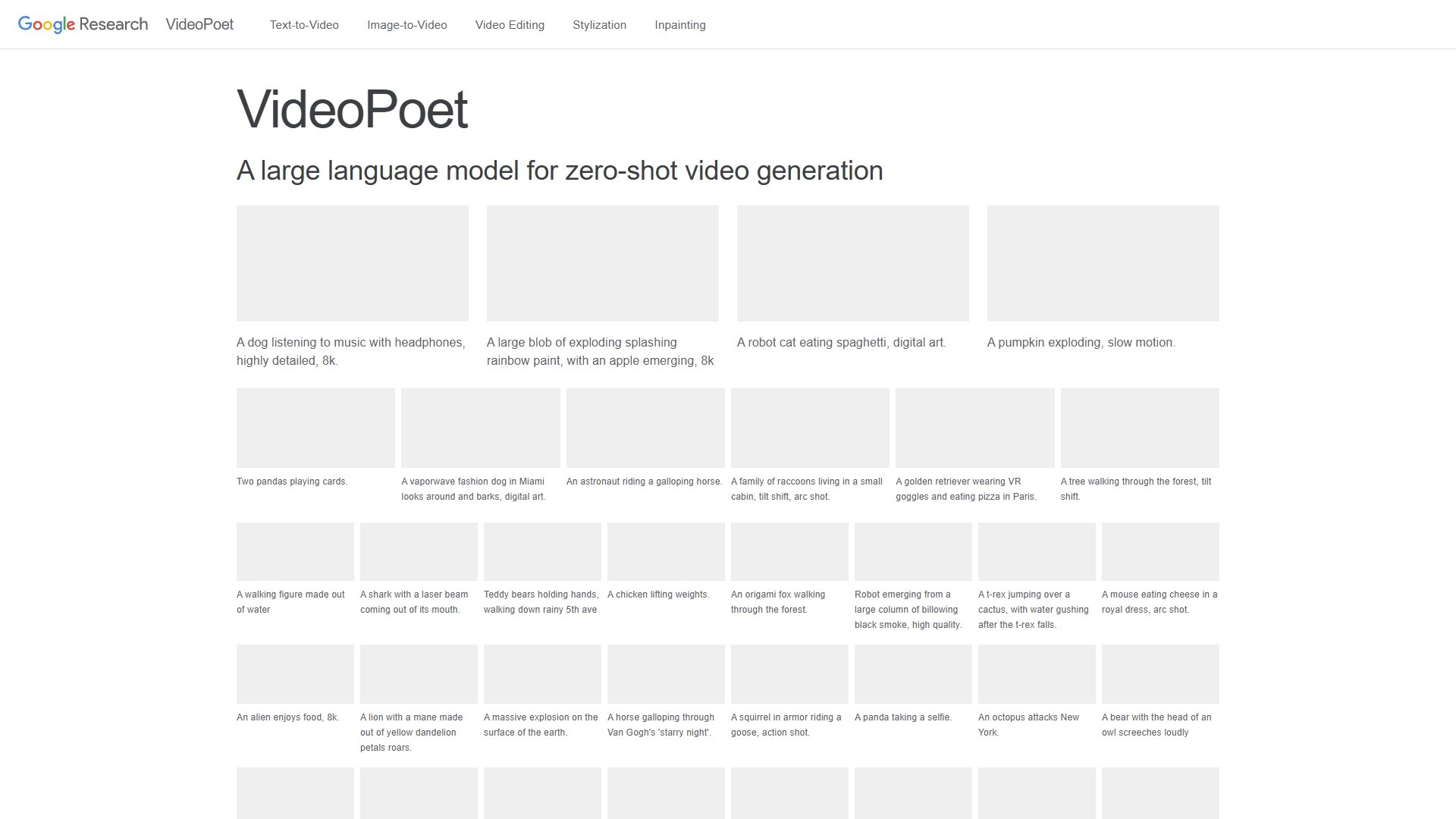Click the 'Two pandas playing cards.' caption
The image size is (1456, 819).
coord(292,482)
